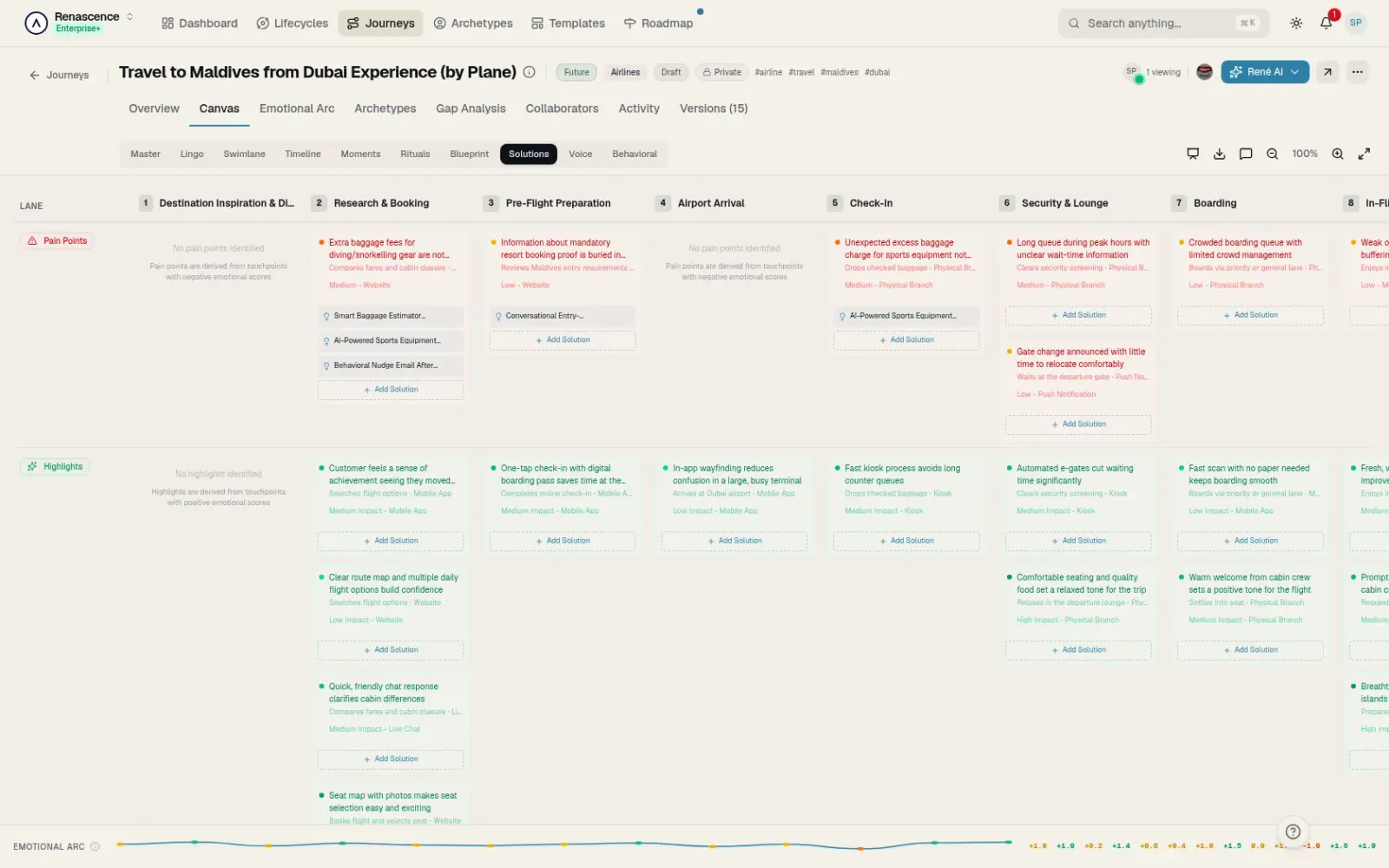Toggle the light/dark theme sun icon
Image resolution: width=1389 pixels, height=868 pixels.
(x=1296, y=23)
